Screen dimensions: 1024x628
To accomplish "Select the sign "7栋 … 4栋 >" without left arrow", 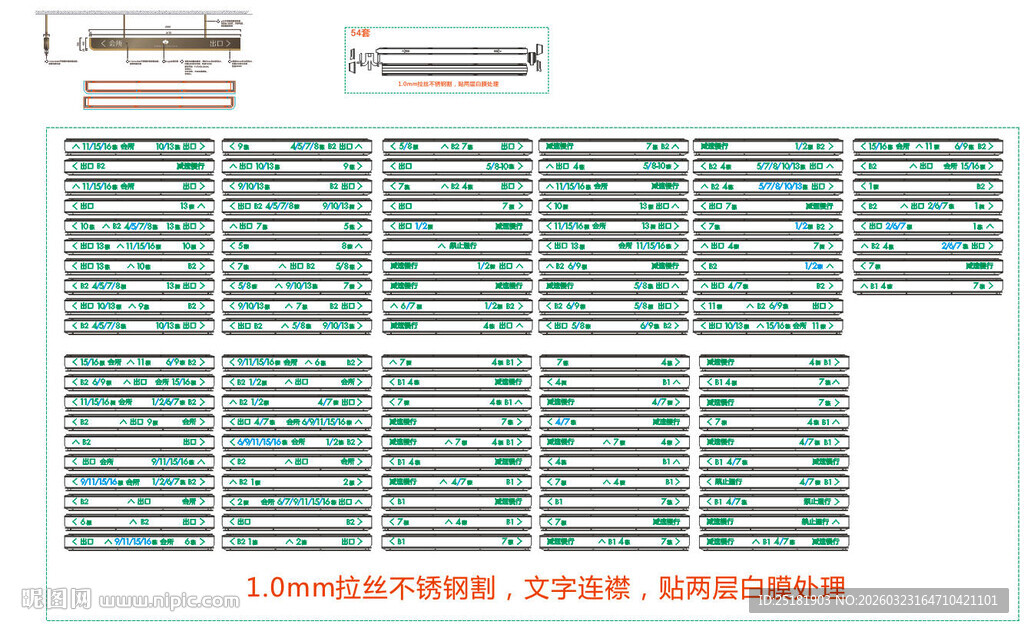I will pyautogui.click(x=615, y=364).
